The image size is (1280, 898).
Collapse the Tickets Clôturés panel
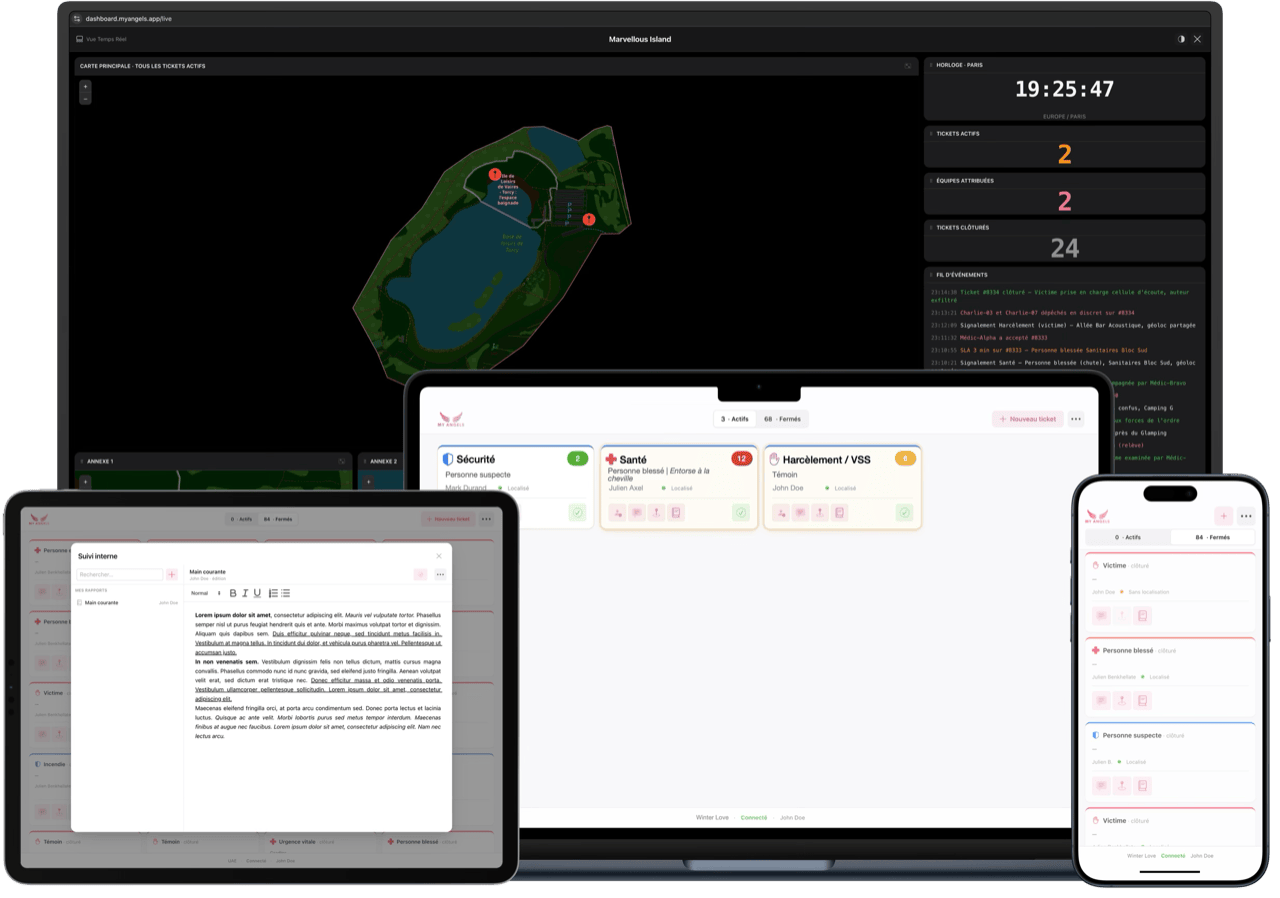tap(931, 228)
